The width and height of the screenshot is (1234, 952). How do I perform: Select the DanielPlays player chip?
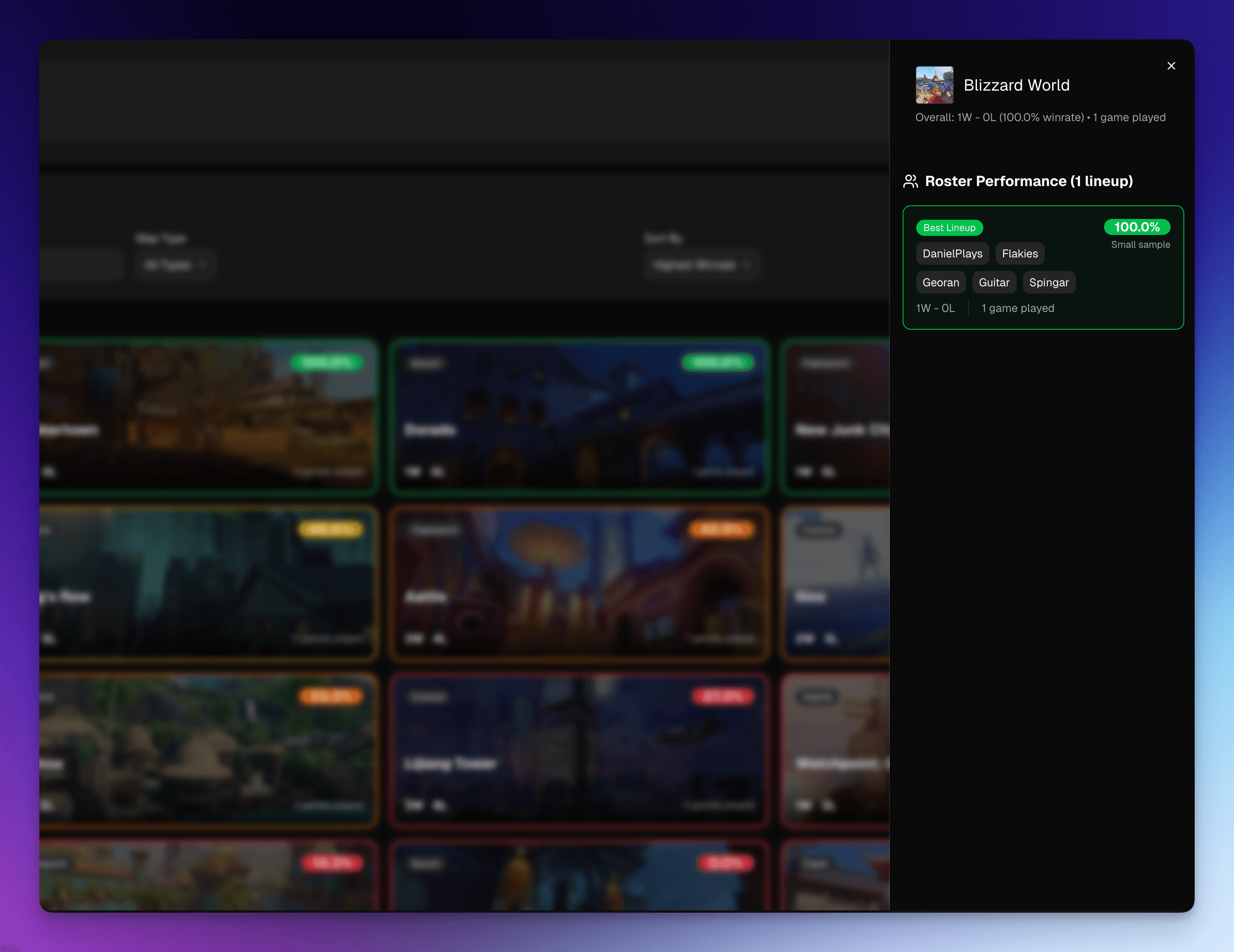pyautogui.click(x=952, y=253)
